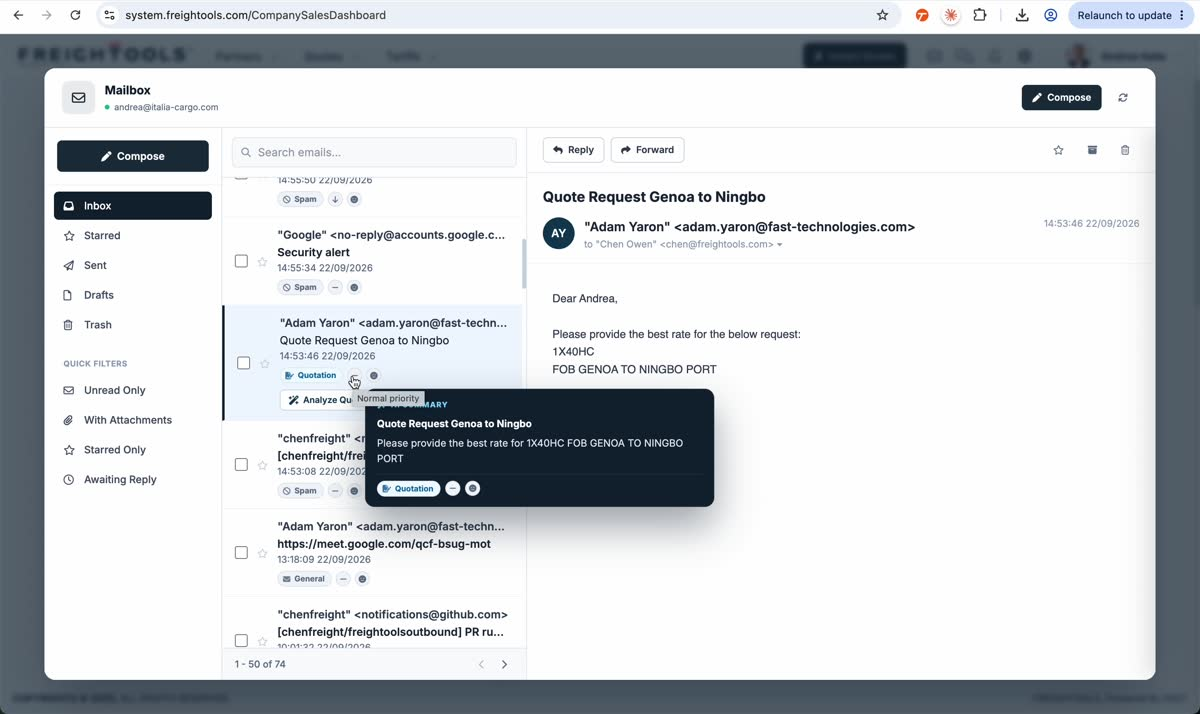This screenshot has height=714, width=1200.
Task: Star the Google Security alert email
Action: pos(262,262)
